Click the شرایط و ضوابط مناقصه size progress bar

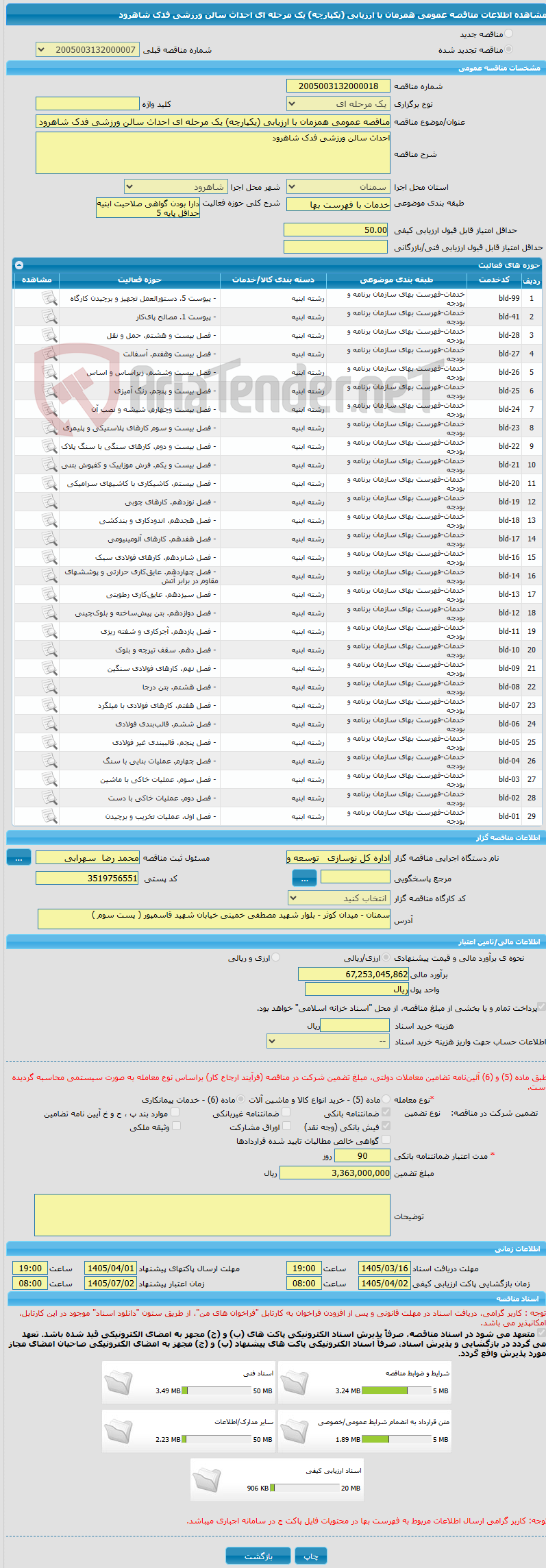397,1391
